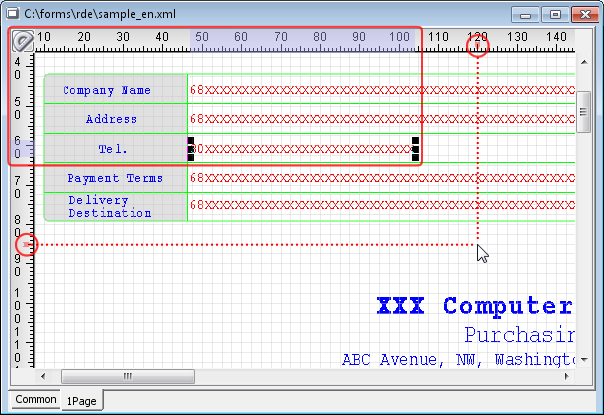Image resolution: width=604 pixels, height=415 pixels.
Task: Close the sample_en.xml window
Action: coord(585,15)
